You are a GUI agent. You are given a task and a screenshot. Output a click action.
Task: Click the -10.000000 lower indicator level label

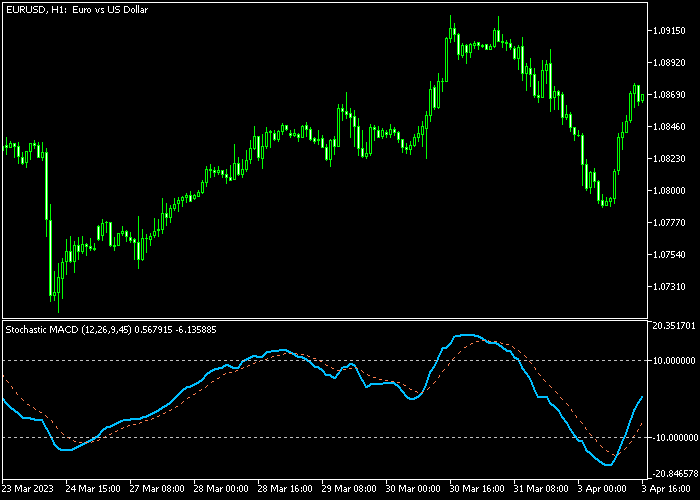click(673, 438)
